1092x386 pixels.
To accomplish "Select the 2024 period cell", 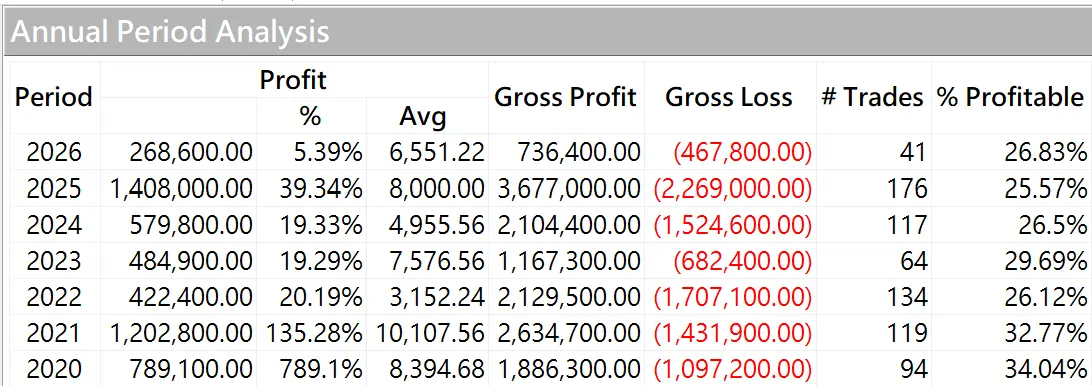I will point(54,225).
